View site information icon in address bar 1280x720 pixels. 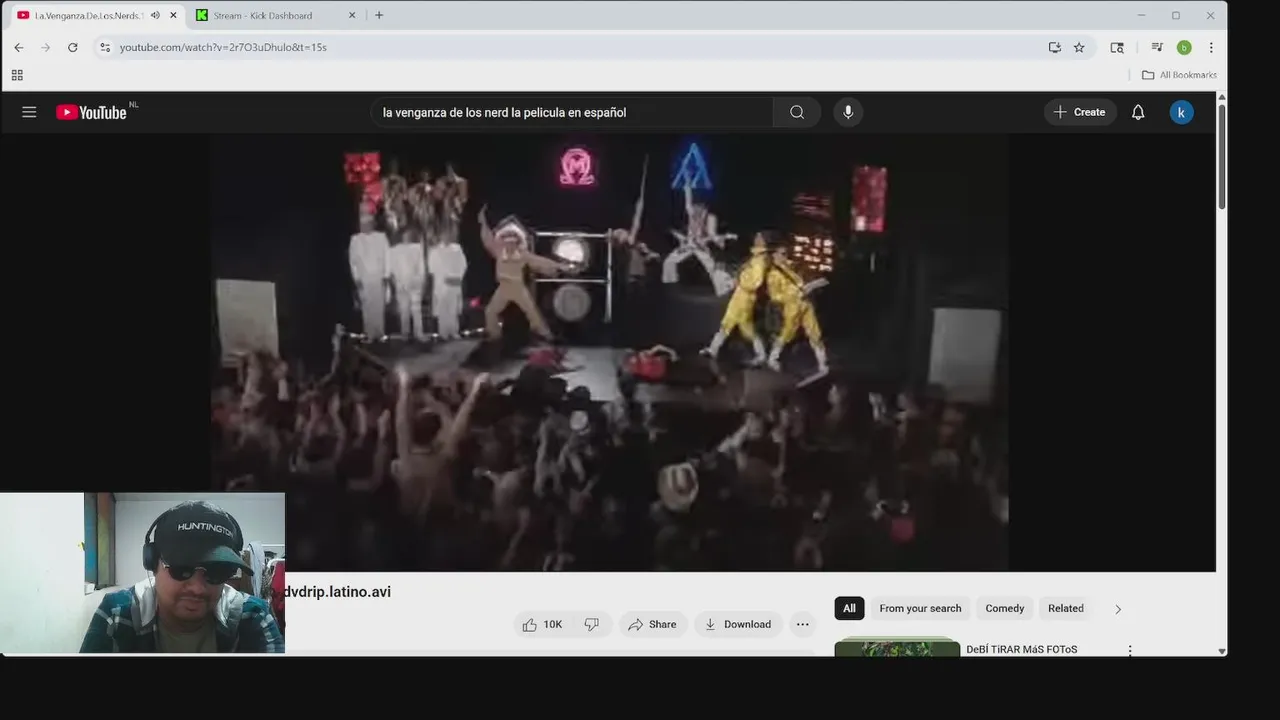(x=105, y=47)
